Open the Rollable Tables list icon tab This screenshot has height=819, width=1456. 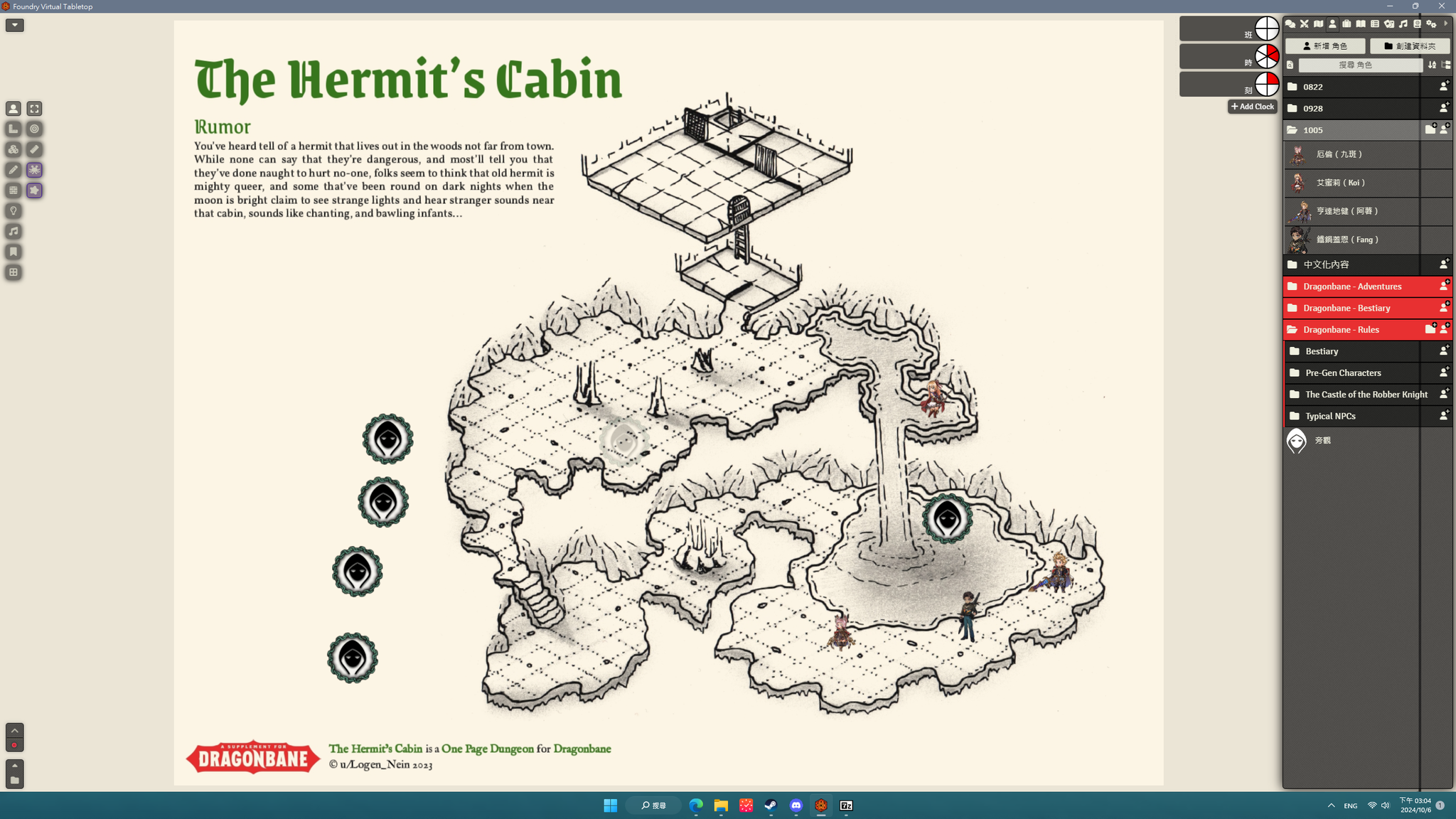point(1375,24)
